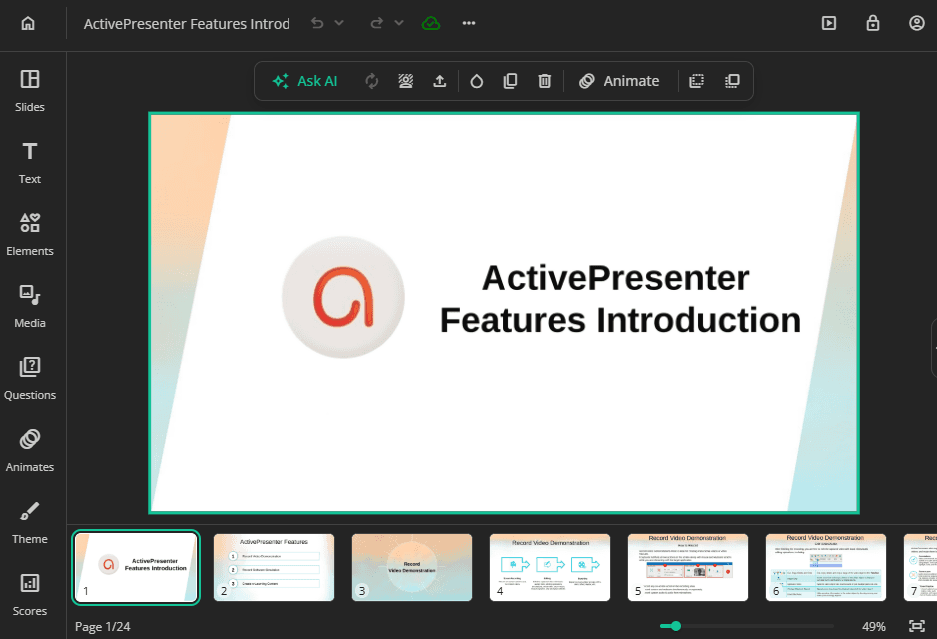Open the lock/share settings icon

[873, 23]
